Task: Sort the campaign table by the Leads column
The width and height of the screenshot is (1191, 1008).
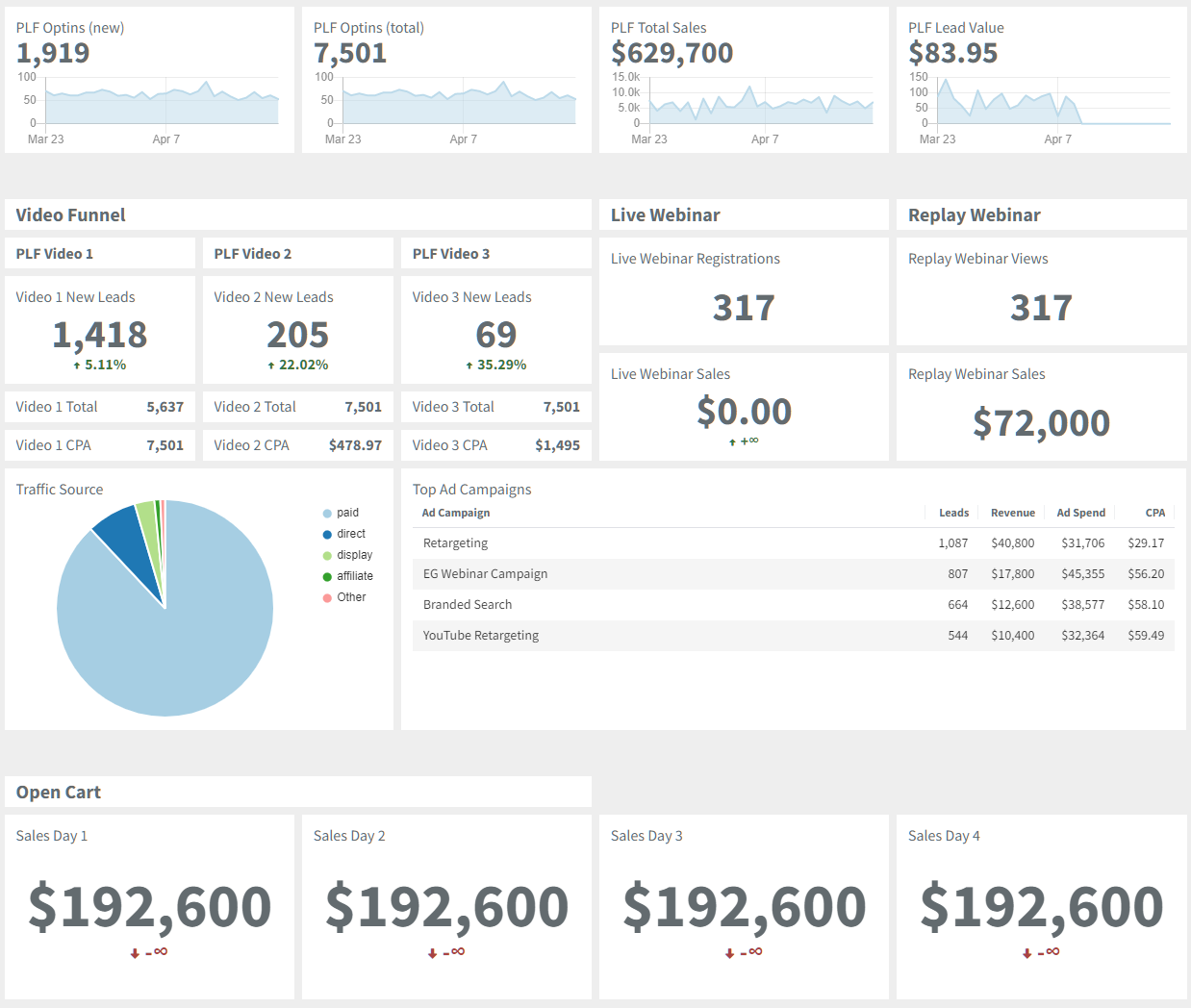Action: [953, 513]
